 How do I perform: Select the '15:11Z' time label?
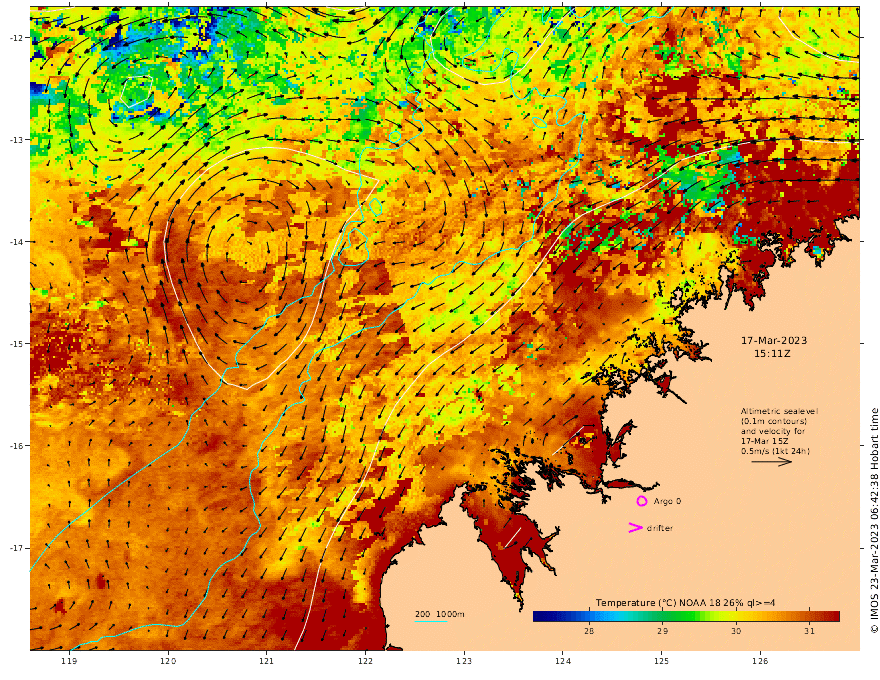(x=772, y=354)
